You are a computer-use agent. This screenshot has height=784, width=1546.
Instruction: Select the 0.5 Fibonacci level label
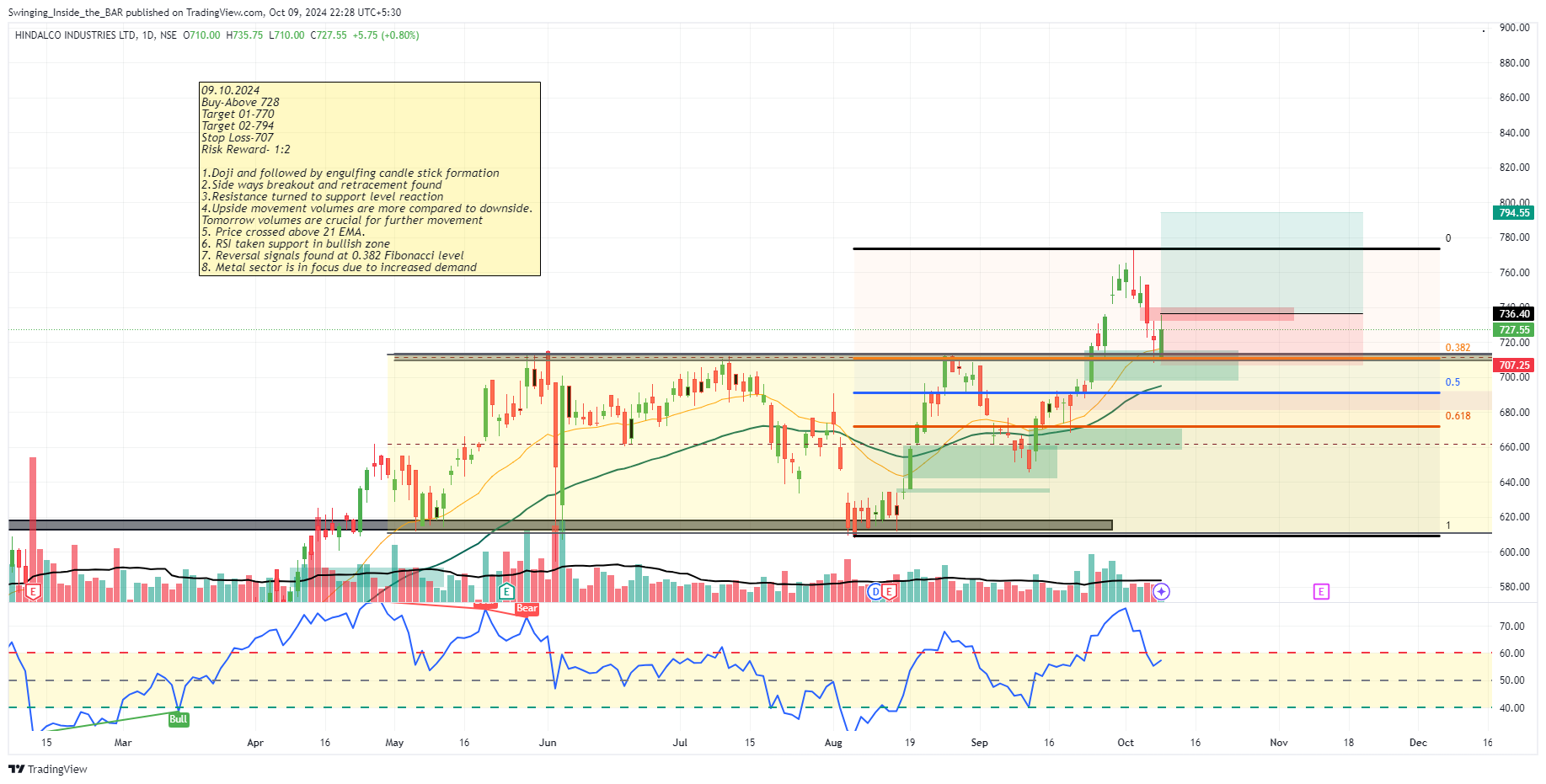click(1452, 382)
